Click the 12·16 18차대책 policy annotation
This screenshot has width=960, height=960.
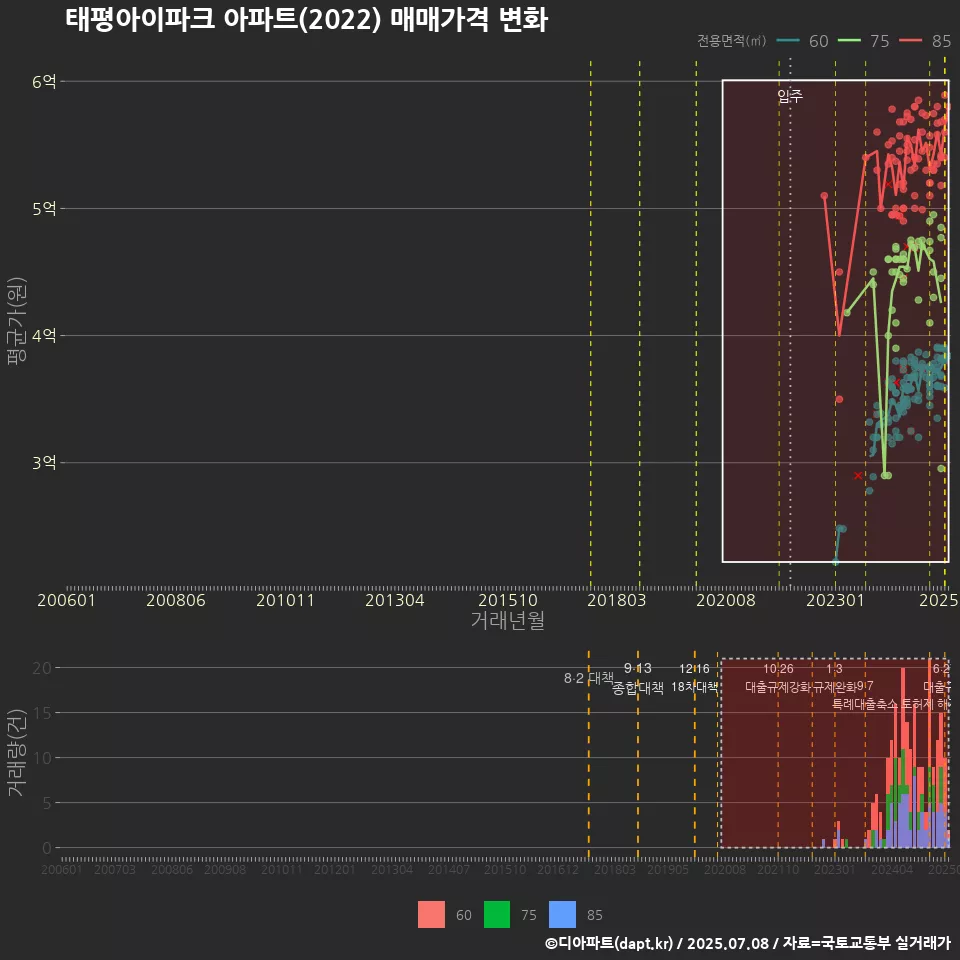(x=694, y=678)
